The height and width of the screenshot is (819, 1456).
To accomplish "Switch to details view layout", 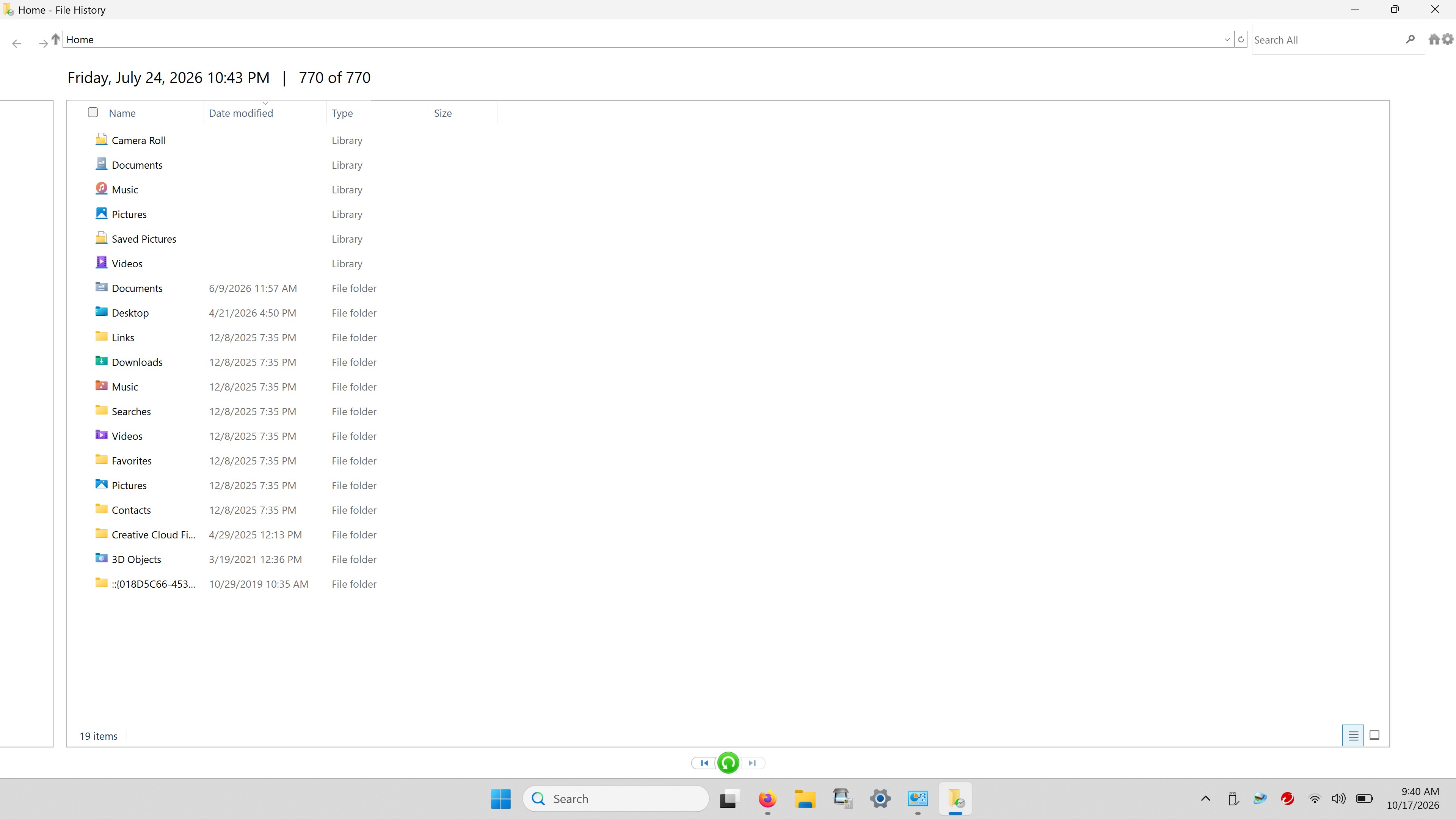I will click(x=1353, y=735).
